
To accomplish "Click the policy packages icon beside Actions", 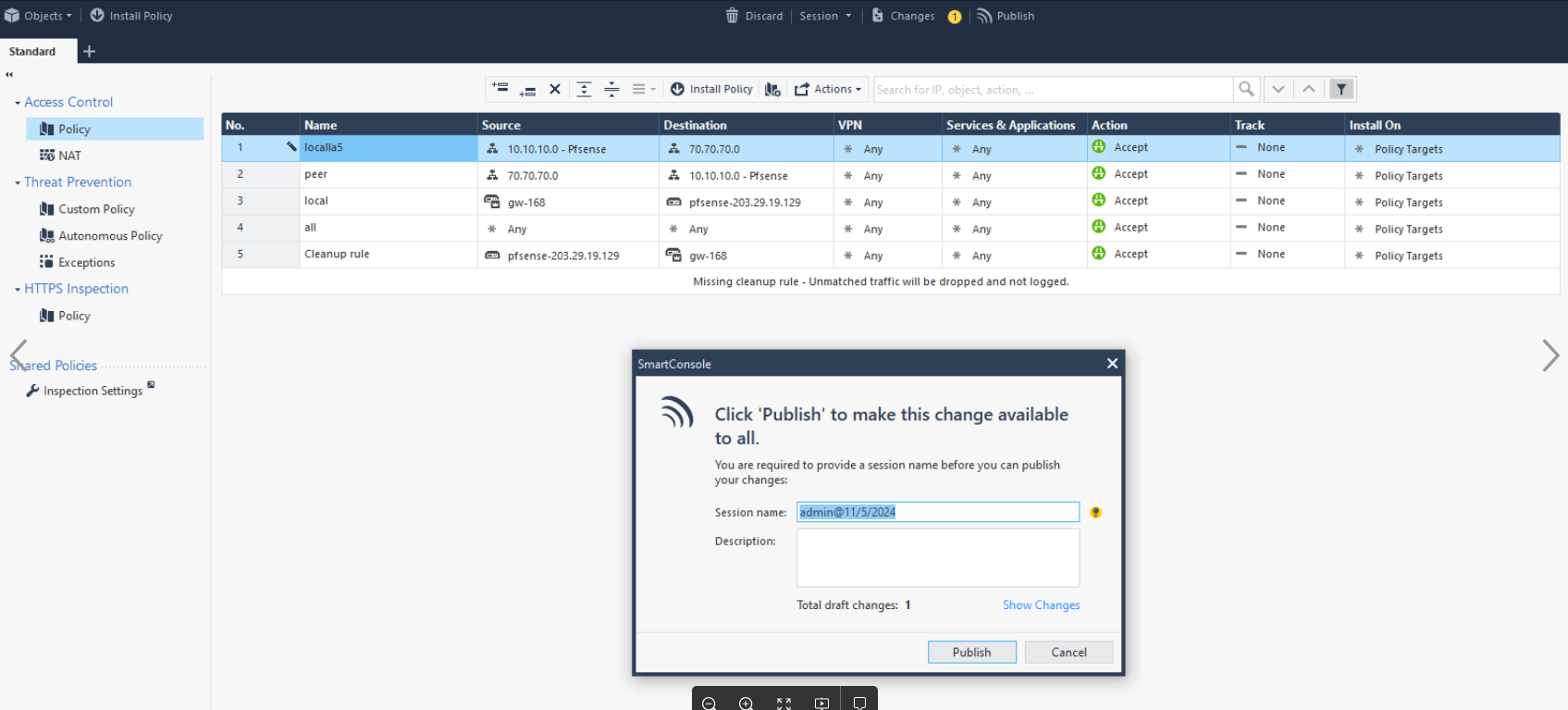I will click(772, 90).
